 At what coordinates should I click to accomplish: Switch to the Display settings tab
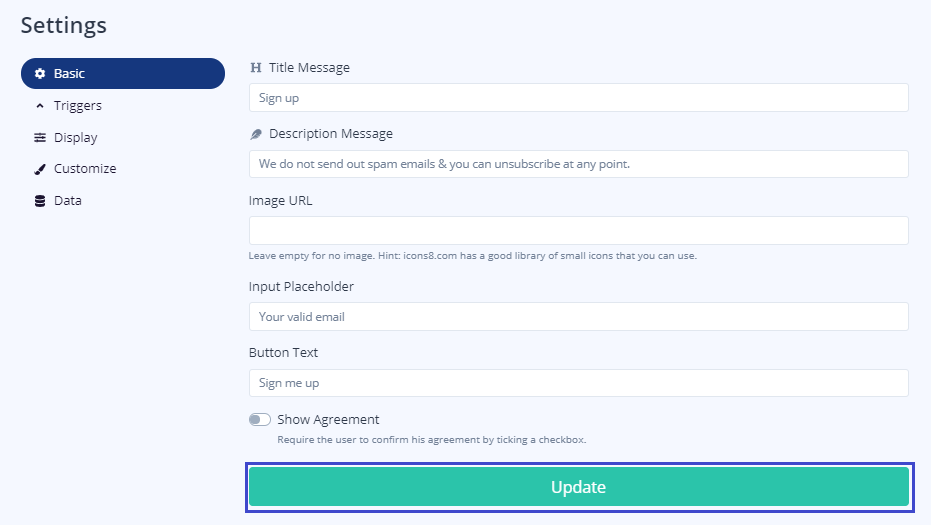pos(76,138)
